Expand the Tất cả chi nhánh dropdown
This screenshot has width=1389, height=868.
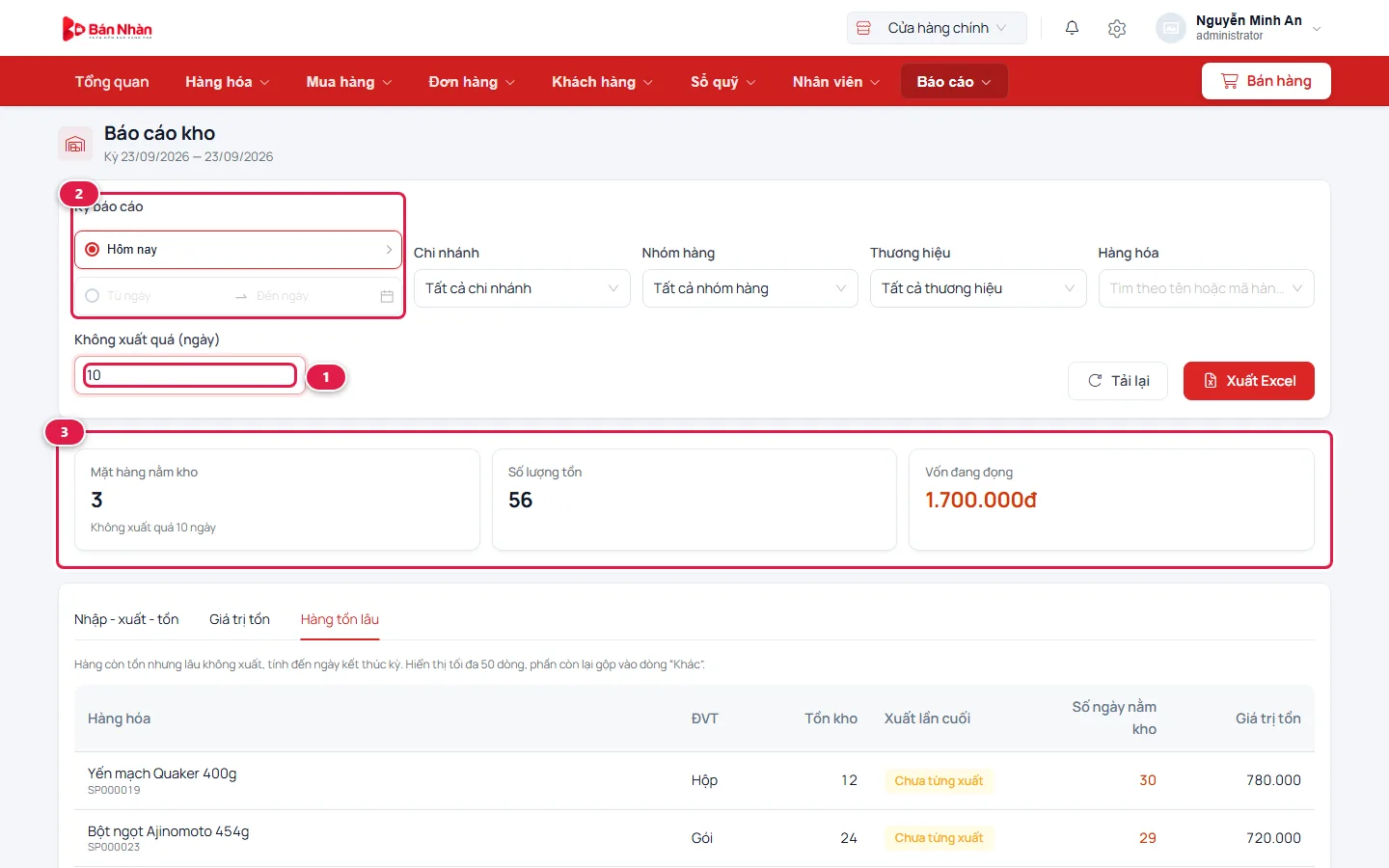(522, 288)
